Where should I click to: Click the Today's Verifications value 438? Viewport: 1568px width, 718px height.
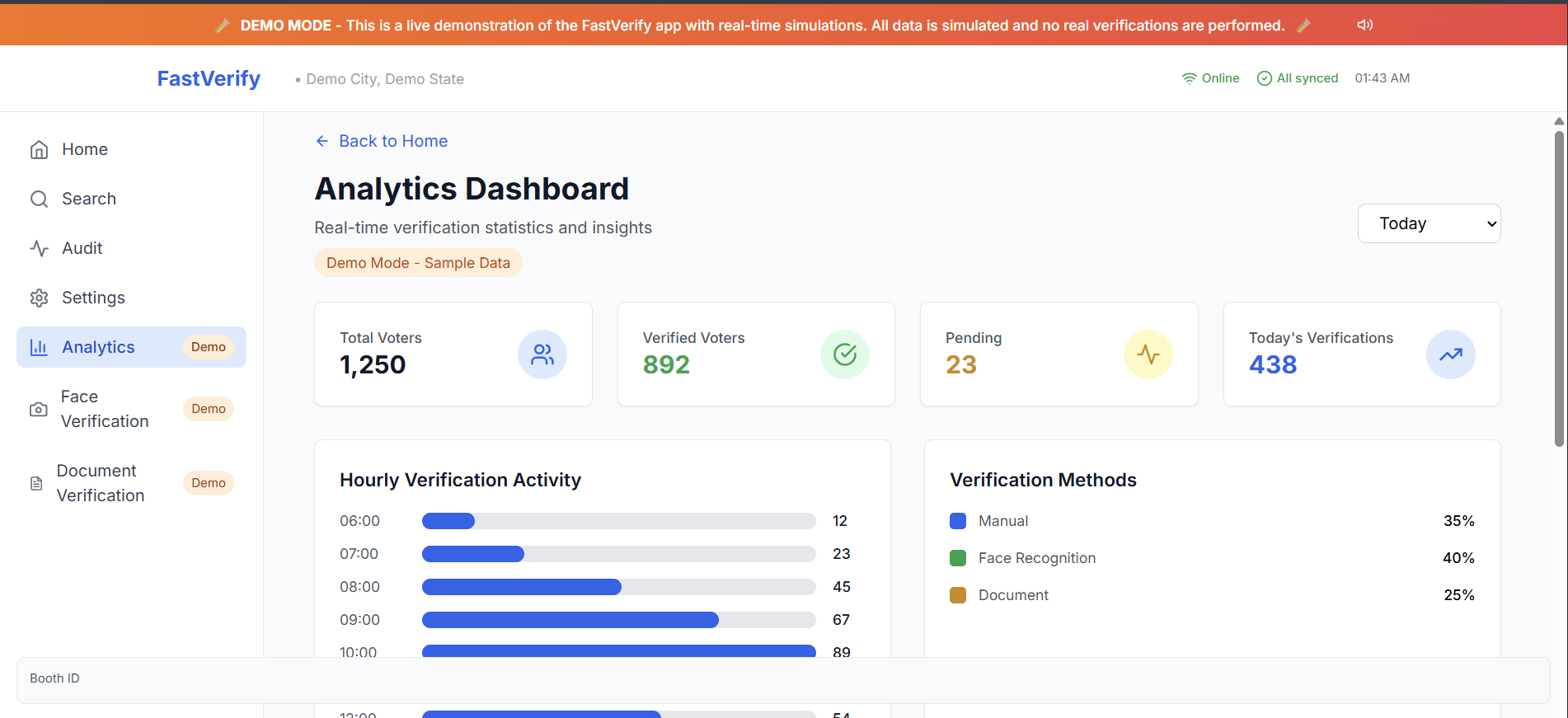[x=1273, y=364]
